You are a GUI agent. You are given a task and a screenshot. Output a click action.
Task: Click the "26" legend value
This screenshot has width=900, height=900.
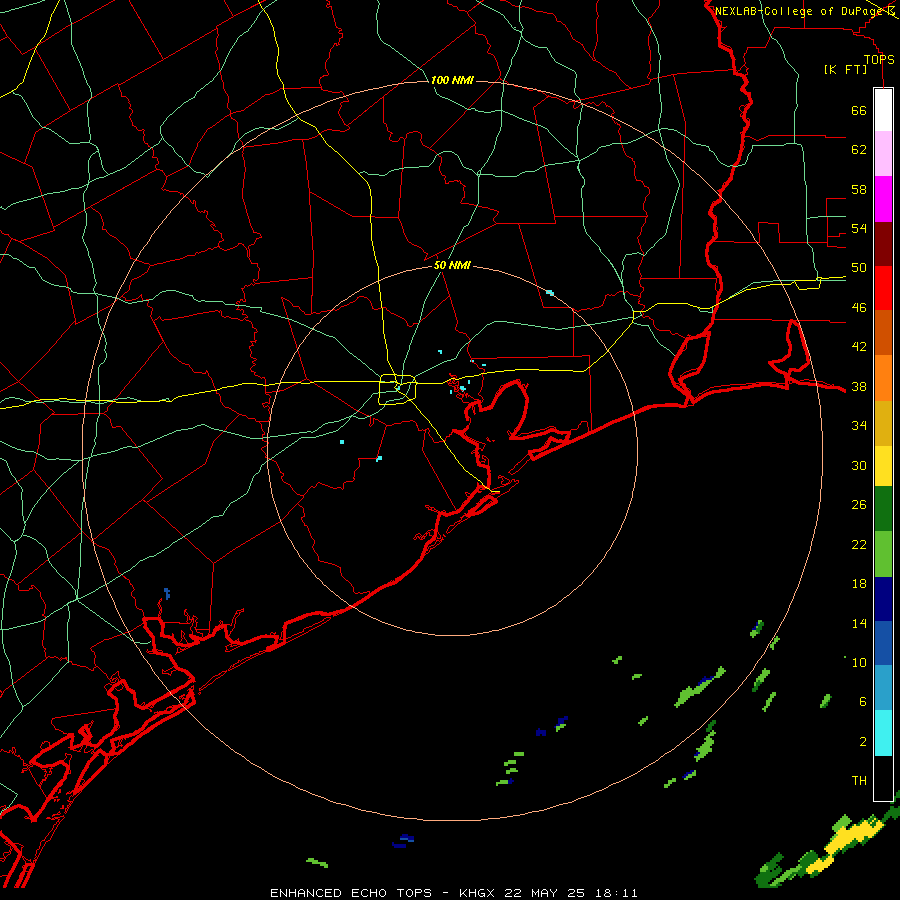click(859, 505)
